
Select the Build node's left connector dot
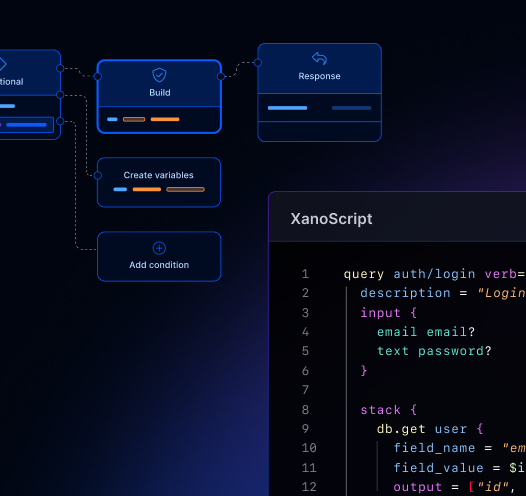click(98, 76)
